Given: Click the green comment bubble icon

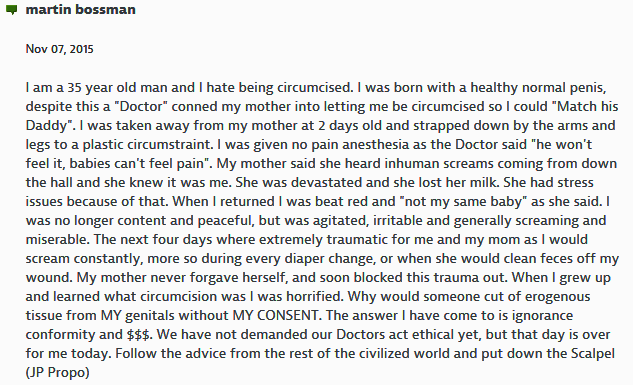Looking at the screenshot, I should (x=12, y=10).
